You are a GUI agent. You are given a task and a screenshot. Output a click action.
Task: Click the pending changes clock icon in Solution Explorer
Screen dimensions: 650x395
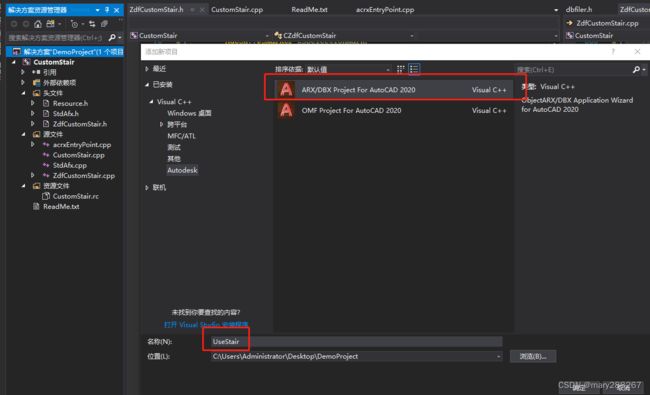74,24
